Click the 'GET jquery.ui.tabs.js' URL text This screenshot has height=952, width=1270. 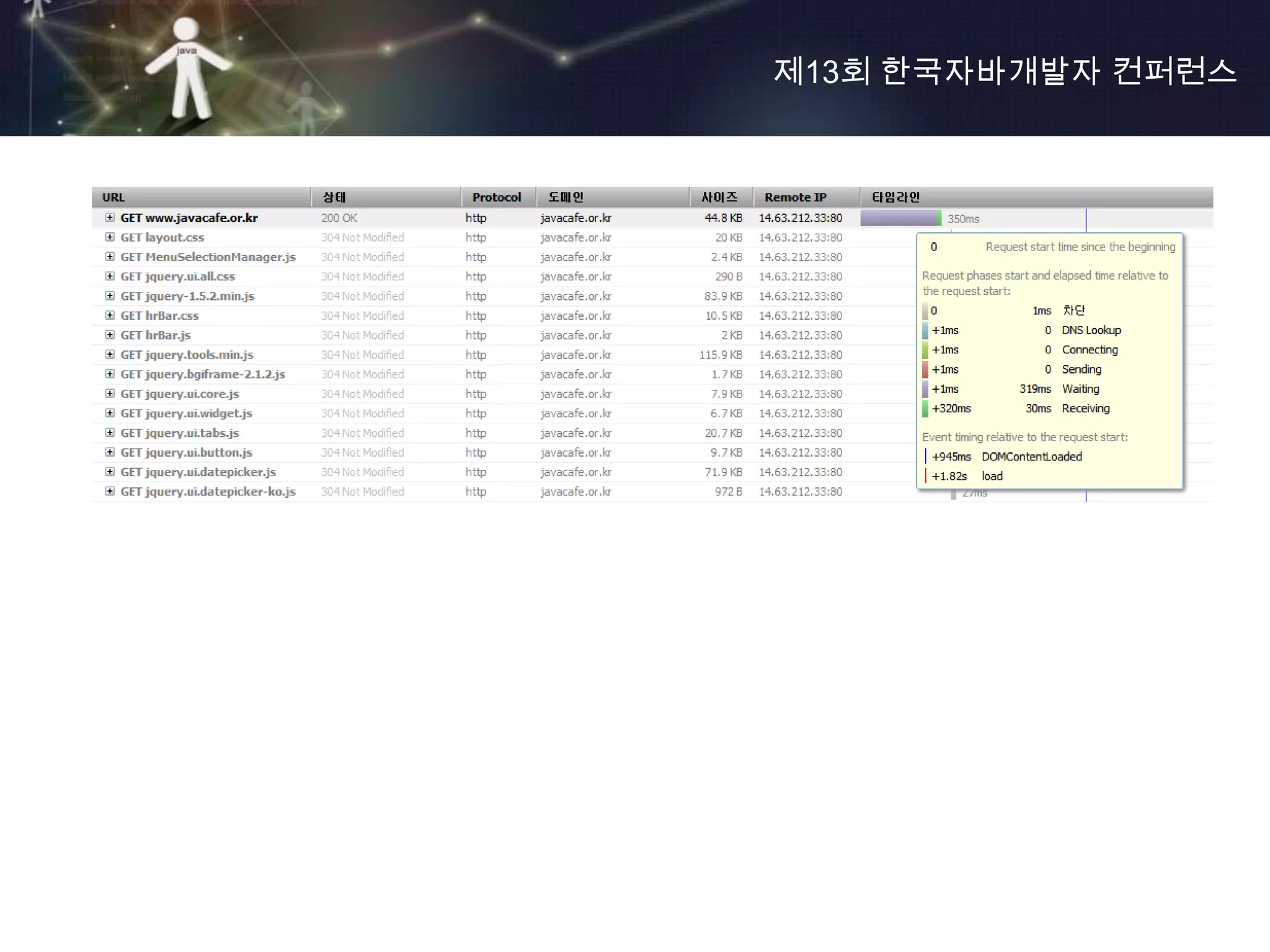tap(180, 433)
